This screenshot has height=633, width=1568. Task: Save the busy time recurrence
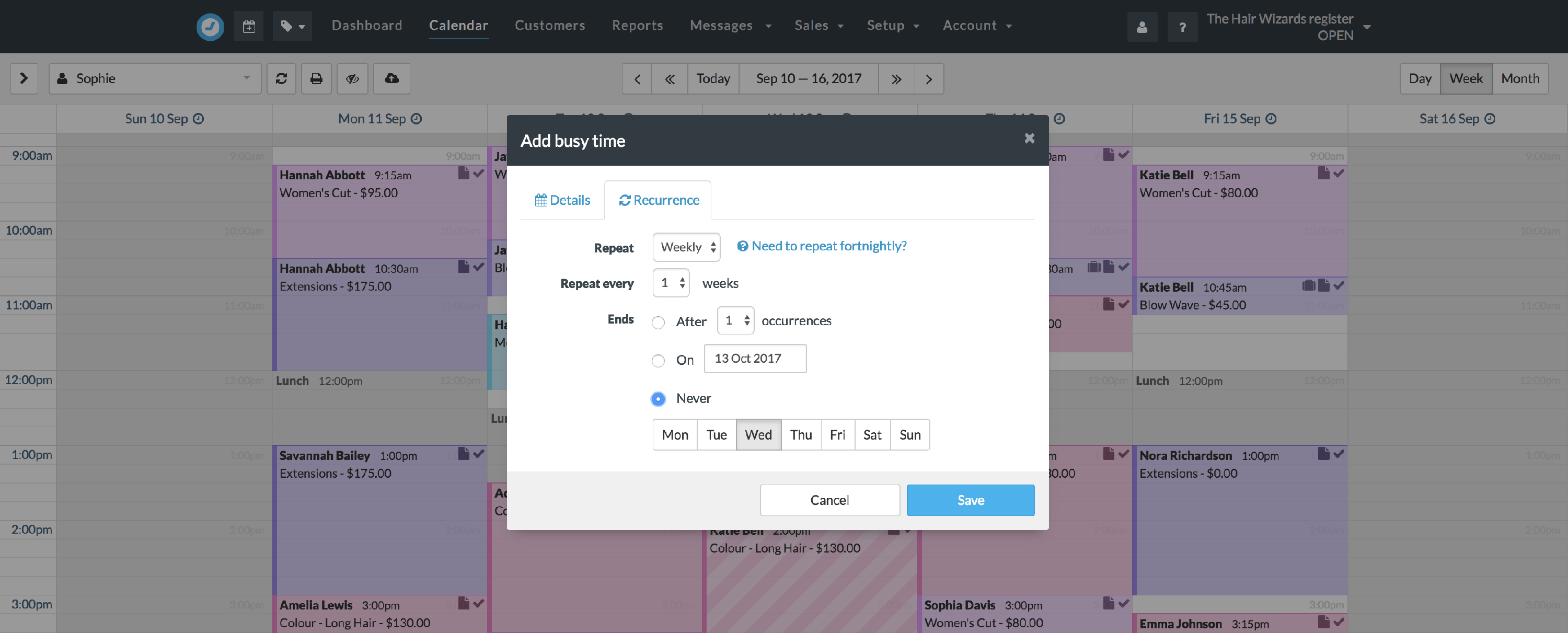point(970,500)
